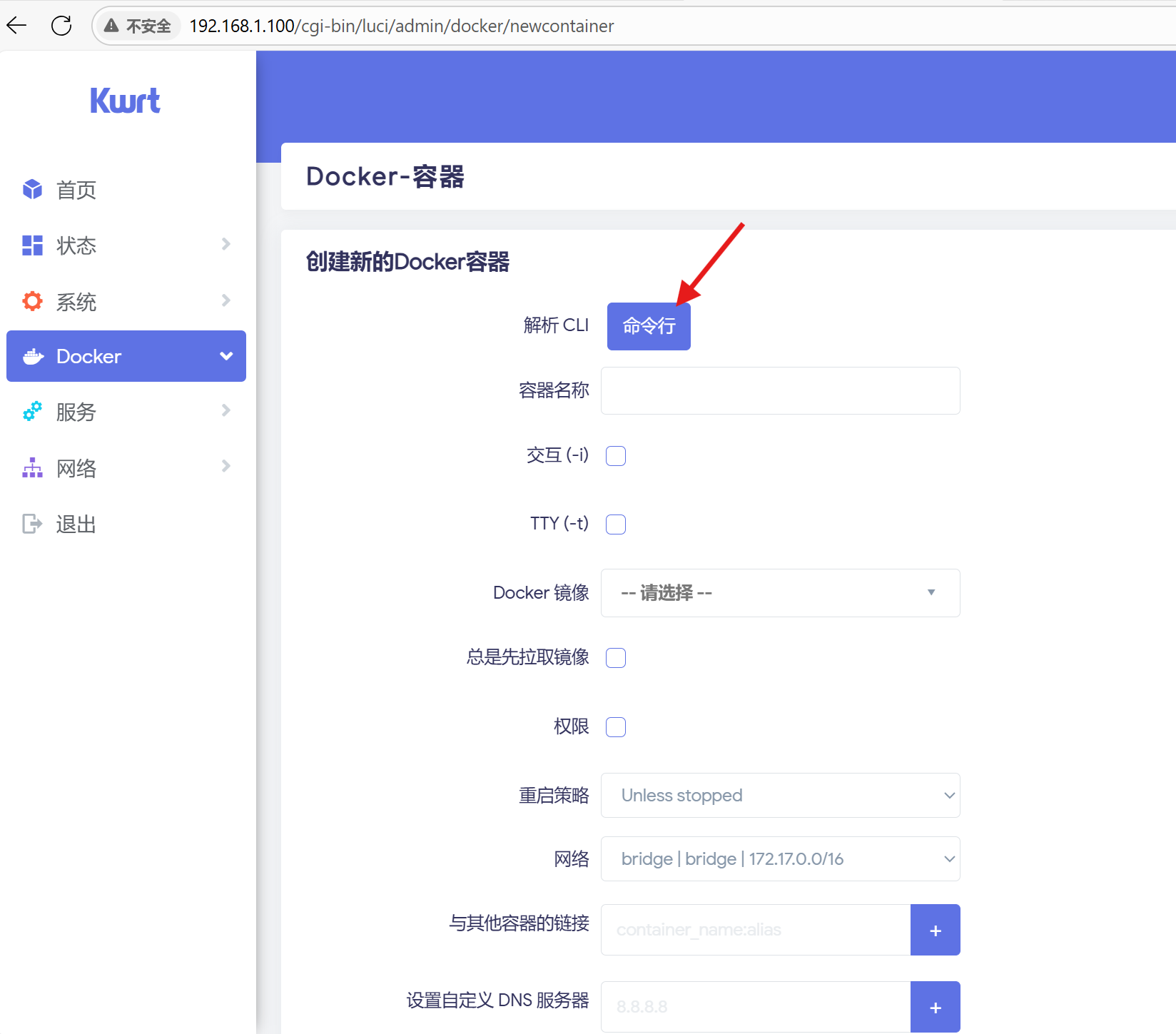Click the 解析 CLI label
Image resolution: width=1176 pixels, height=1034 pixels.
[x=557, y=325]
